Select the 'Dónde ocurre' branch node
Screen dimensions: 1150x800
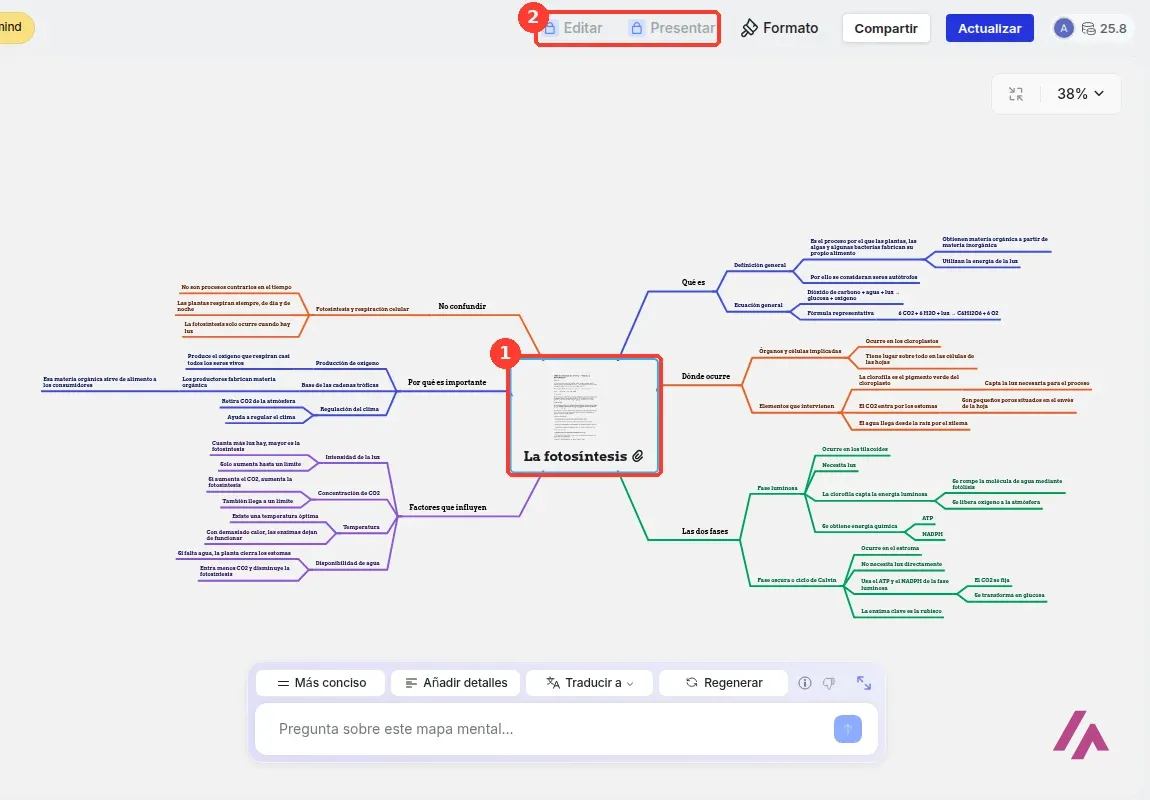click(706, 376)
